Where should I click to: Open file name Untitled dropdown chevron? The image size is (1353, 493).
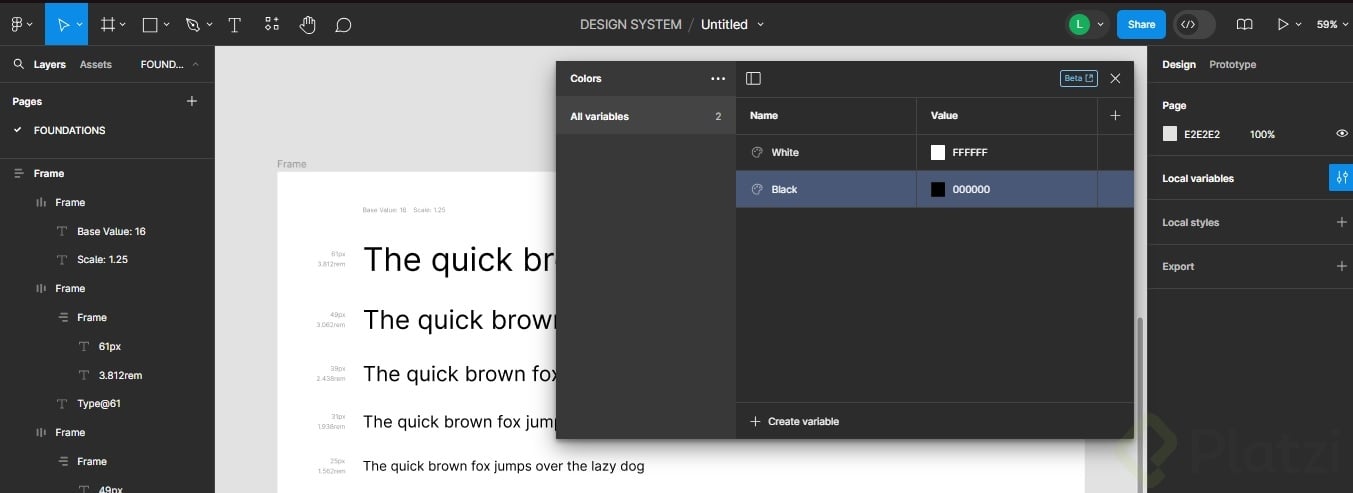[761, 24]
